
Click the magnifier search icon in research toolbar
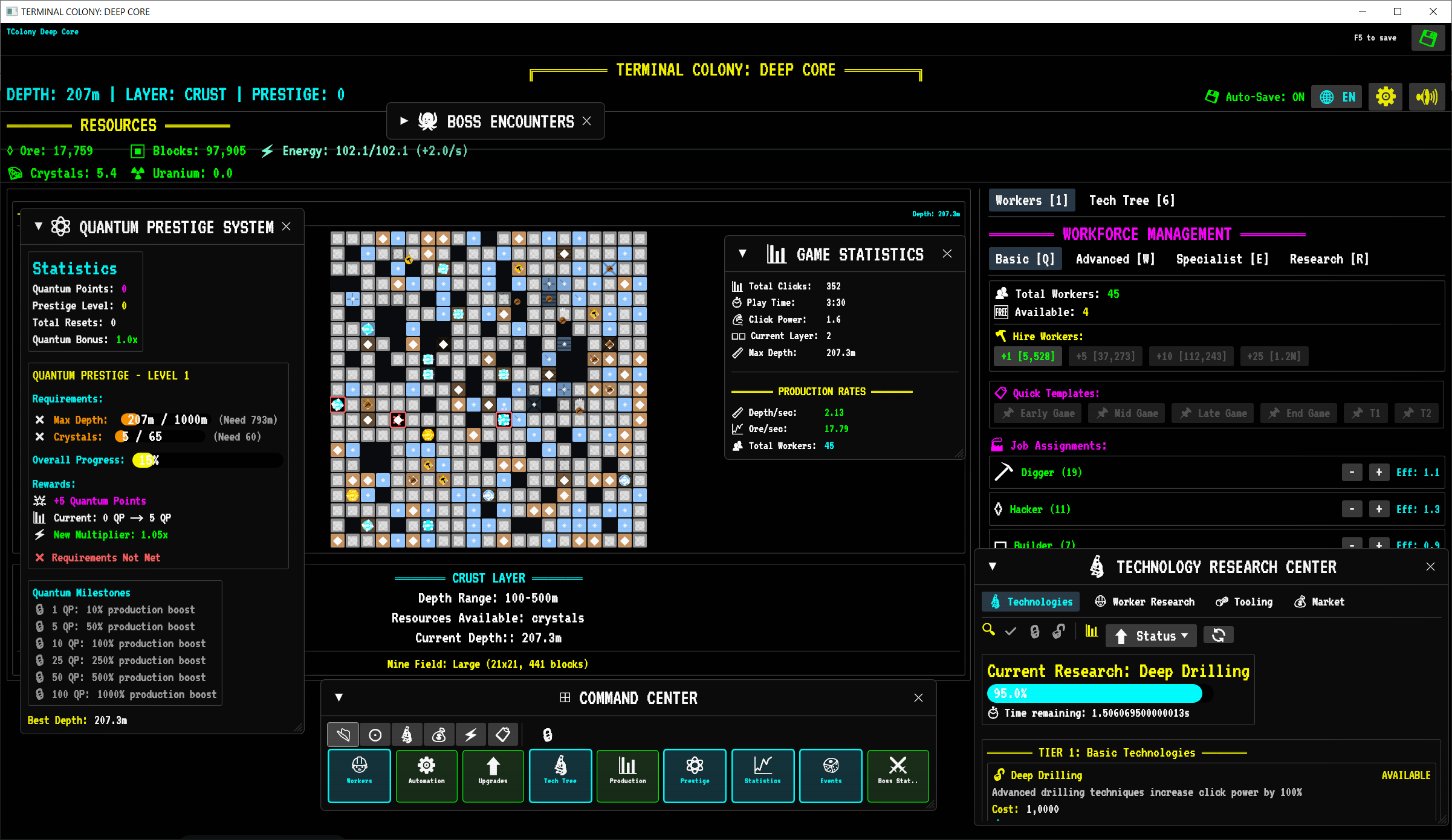[989, 630]
